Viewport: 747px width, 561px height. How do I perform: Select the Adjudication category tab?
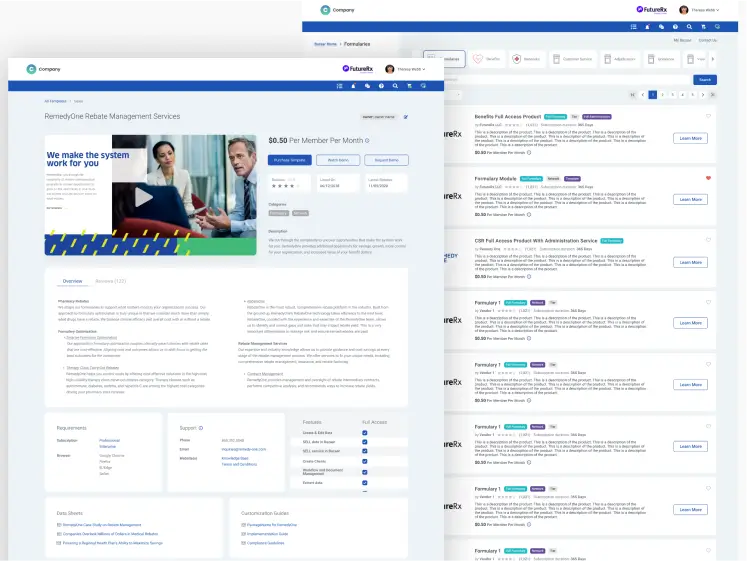(x=620, y=59)
